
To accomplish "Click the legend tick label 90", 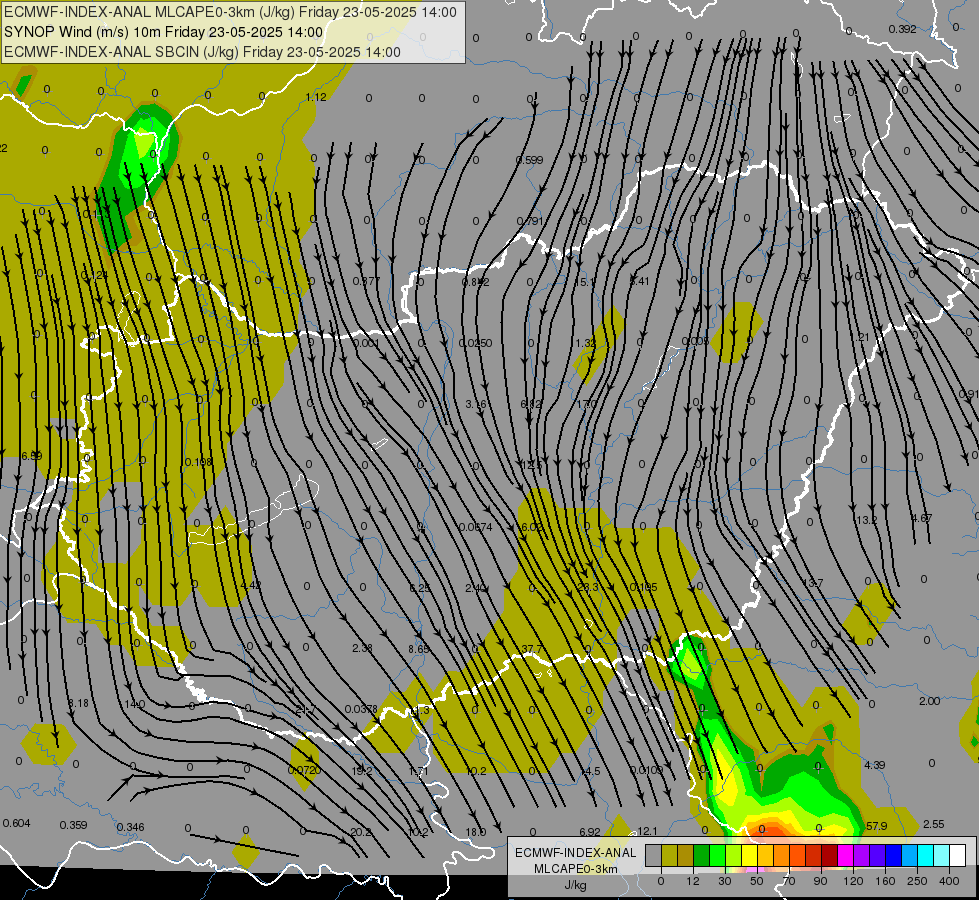I will tap(820, 881).
